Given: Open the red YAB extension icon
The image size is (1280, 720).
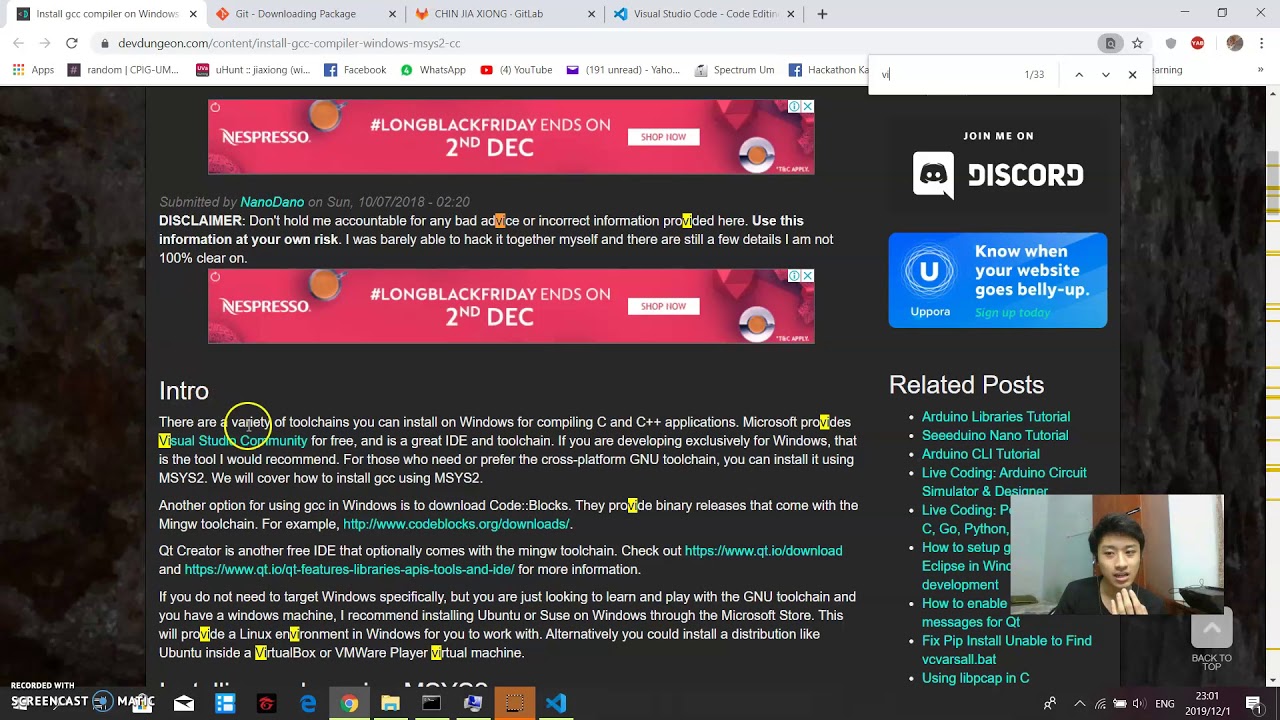Looking at the screenshot, I should [1198, 43].
